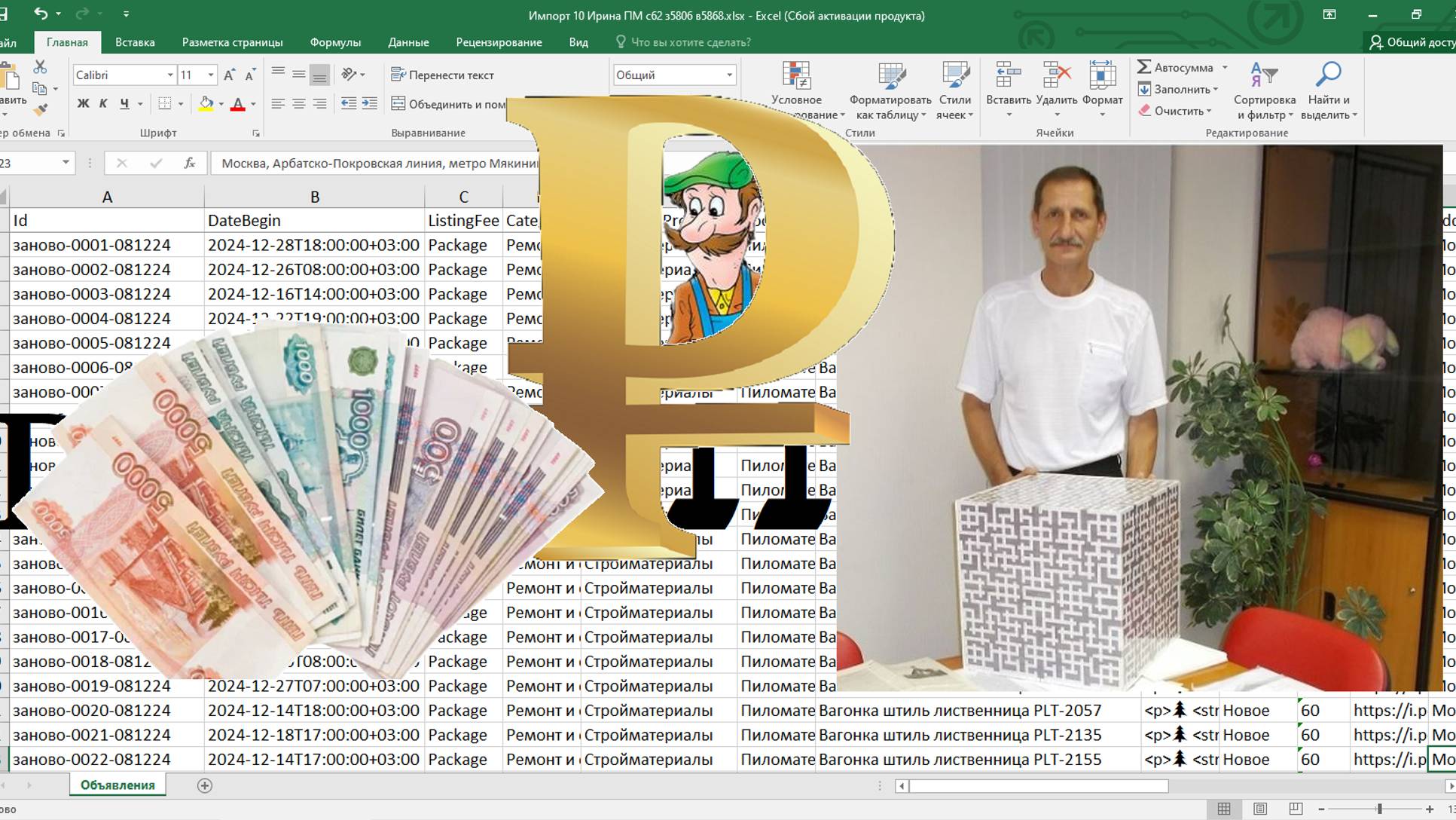
Task: Click Общий доступ share button
Action: click(x=1411, y=42)
